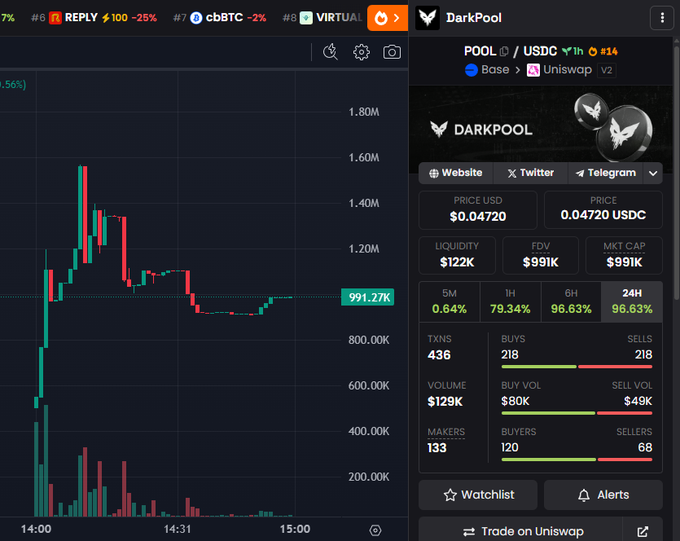
Task: Open the DarkPool Telegram link
Action: pos(605,173)
